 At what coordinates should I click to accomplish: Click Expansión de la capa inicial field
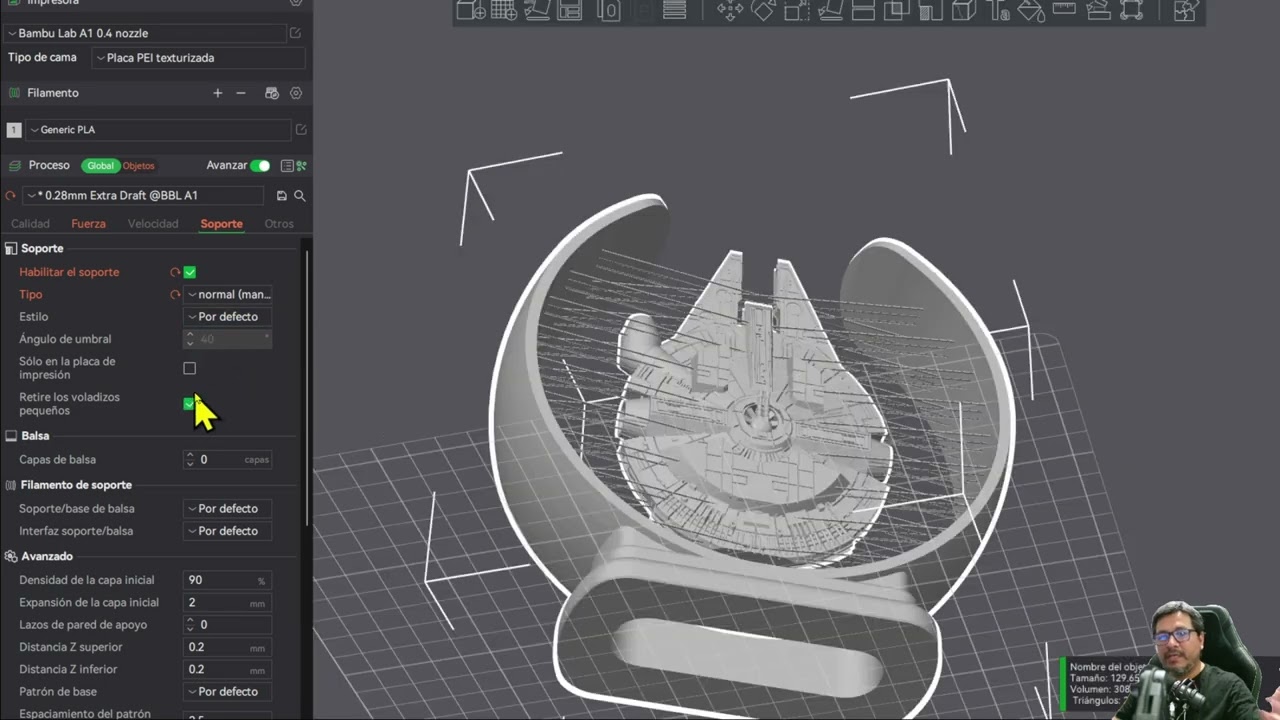coord(228,603)
